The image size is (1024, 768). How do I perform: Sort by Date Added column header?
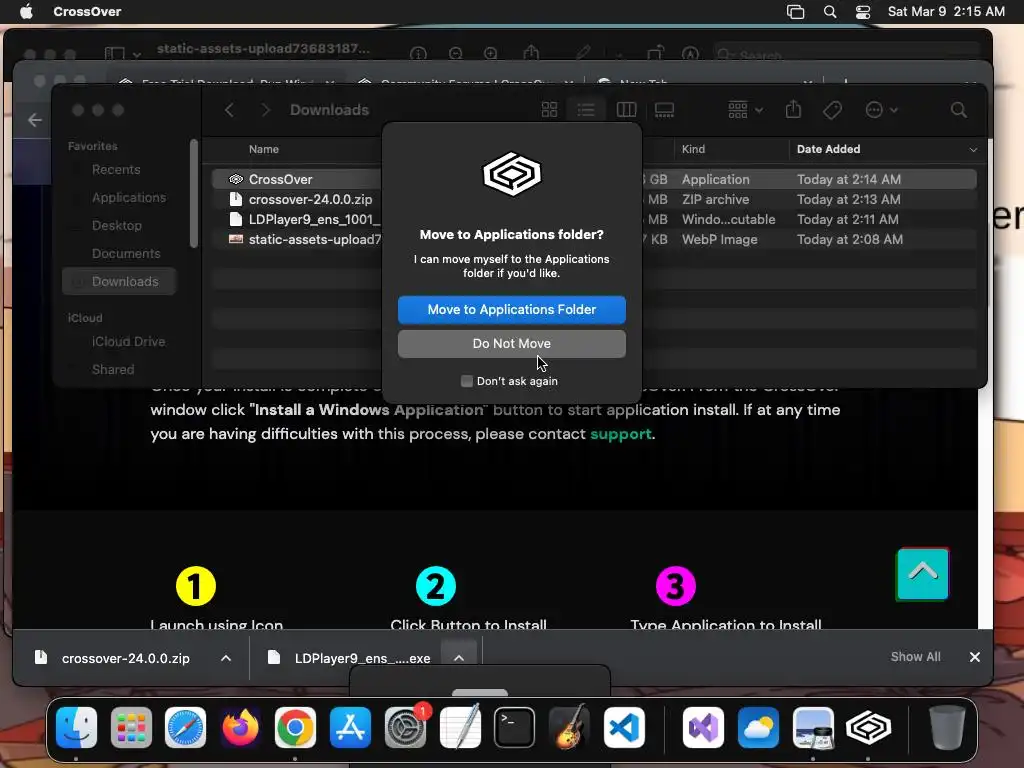coord(828,149)
